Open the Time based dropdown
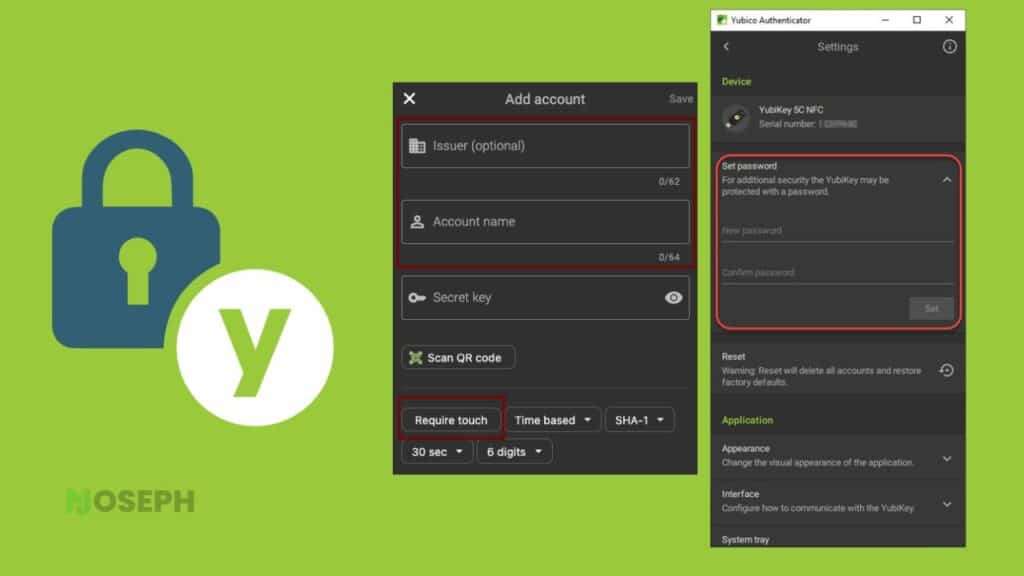The image size is (1024, 576). [552, 420]
